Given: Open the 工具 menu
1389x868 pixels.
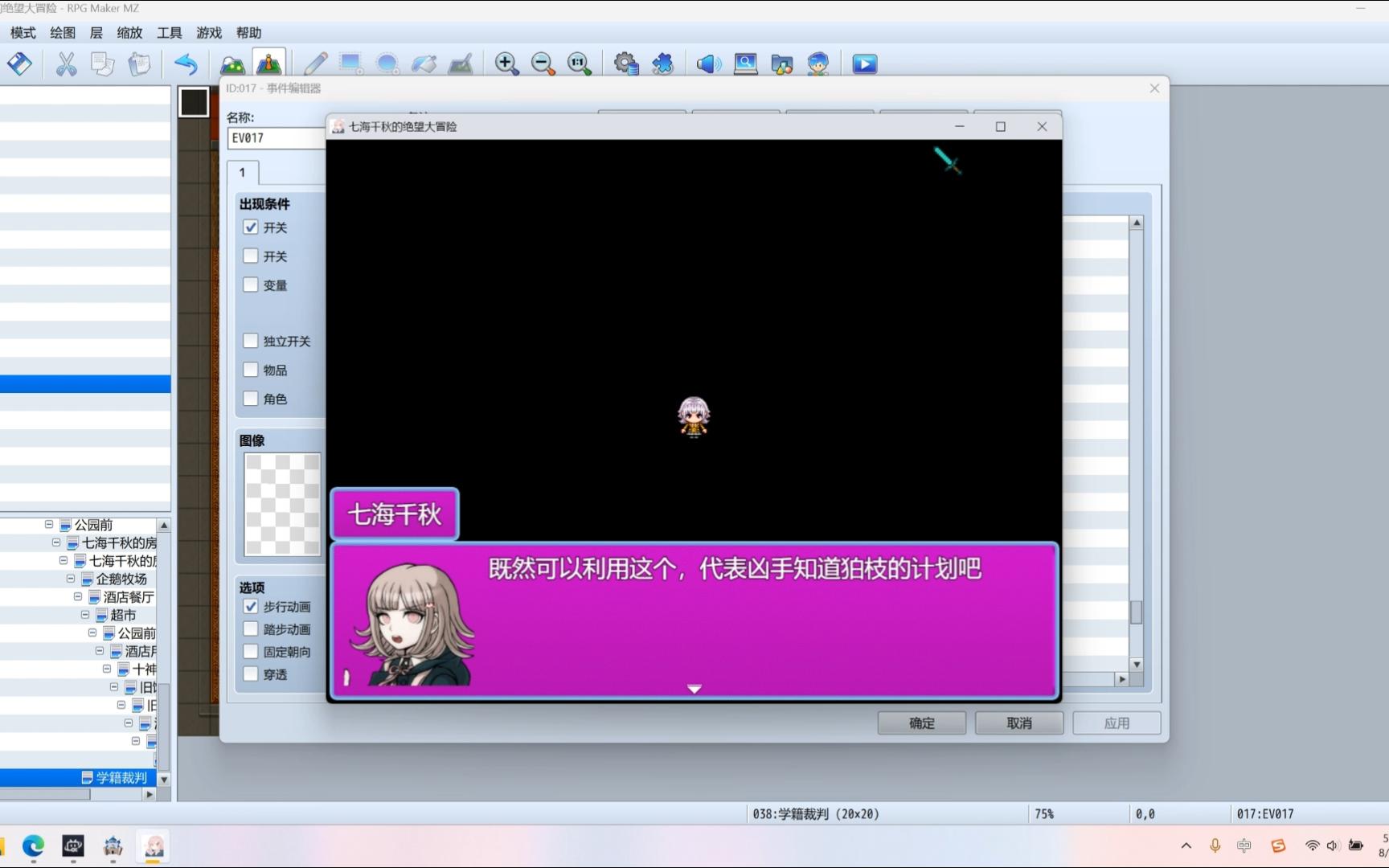Looking at the screenshot, I should (169, 33).
